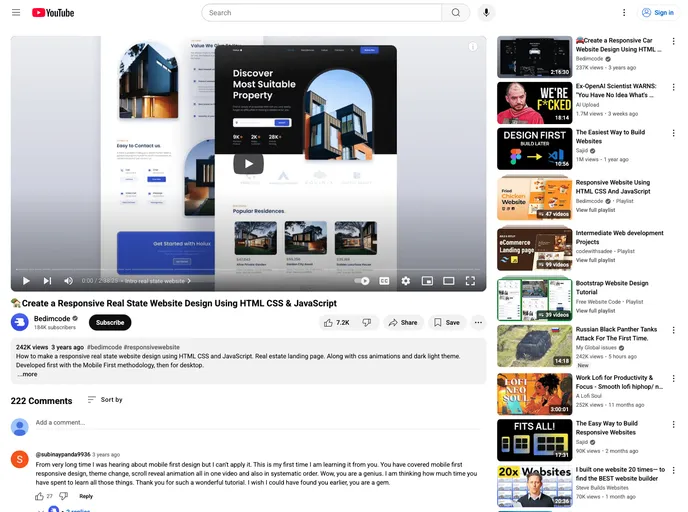Open options for Russian Black Panther Tanks

tap(674, 330)
